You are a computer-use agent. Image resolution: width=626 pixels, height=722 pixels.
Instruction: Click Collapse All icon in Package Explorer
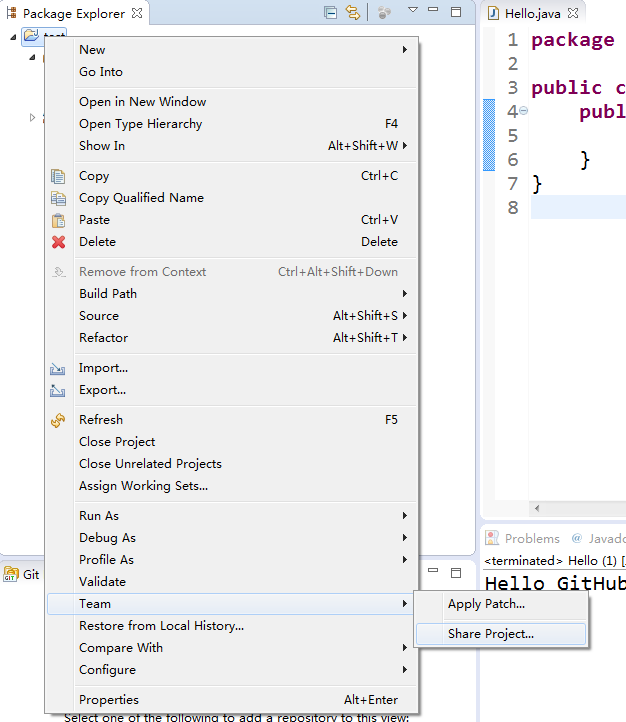tap(330, 13)
